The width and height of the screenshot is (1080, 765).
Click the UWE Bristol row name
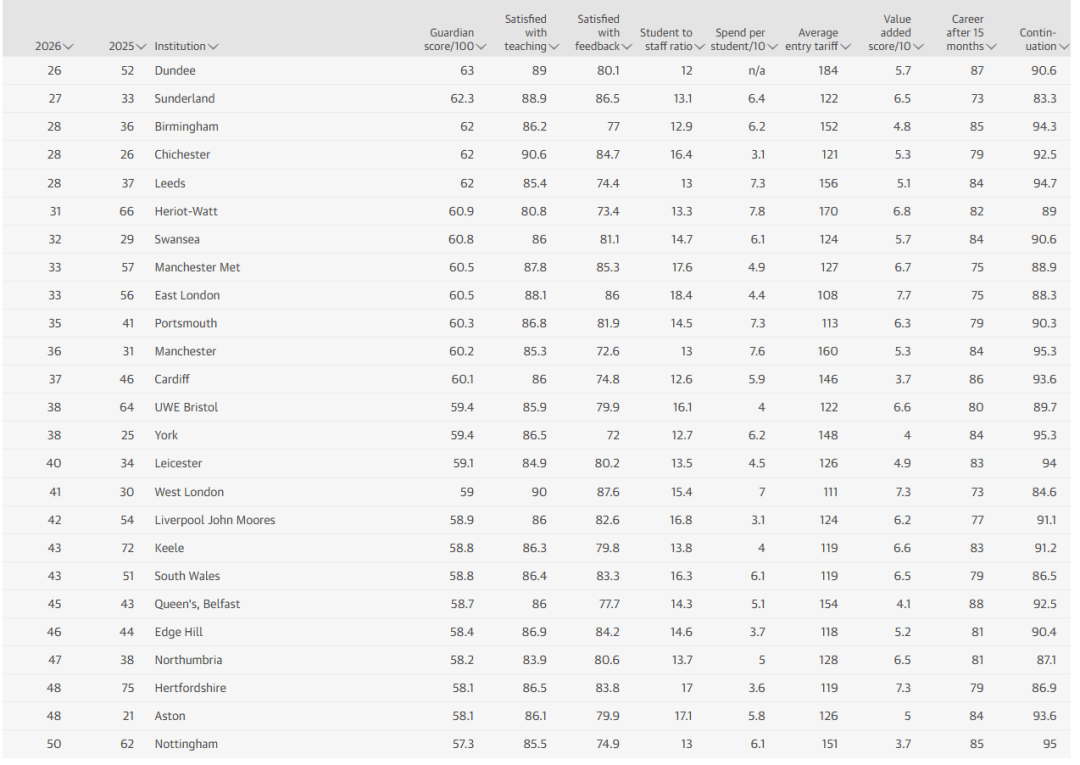click(x=186, y=408)
